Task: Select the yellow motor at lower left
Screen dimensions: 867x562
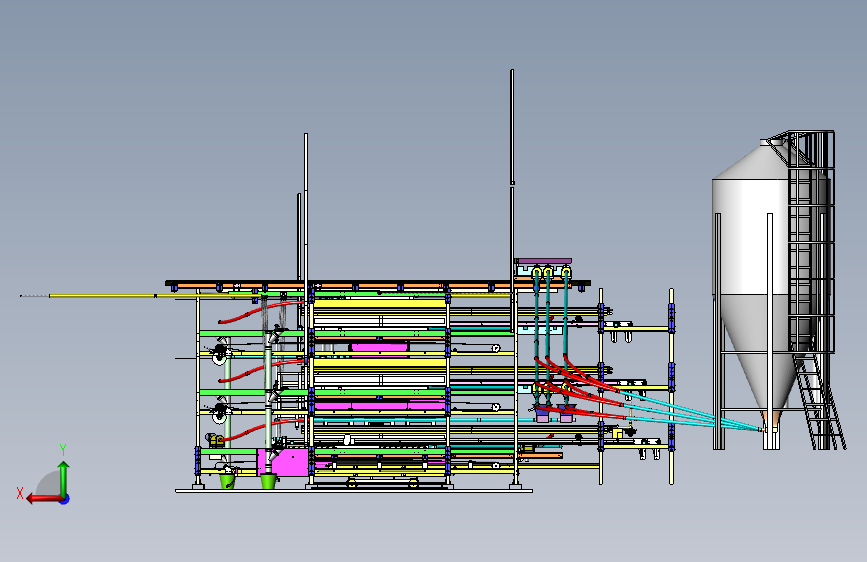Action: [x=216, y=441]
